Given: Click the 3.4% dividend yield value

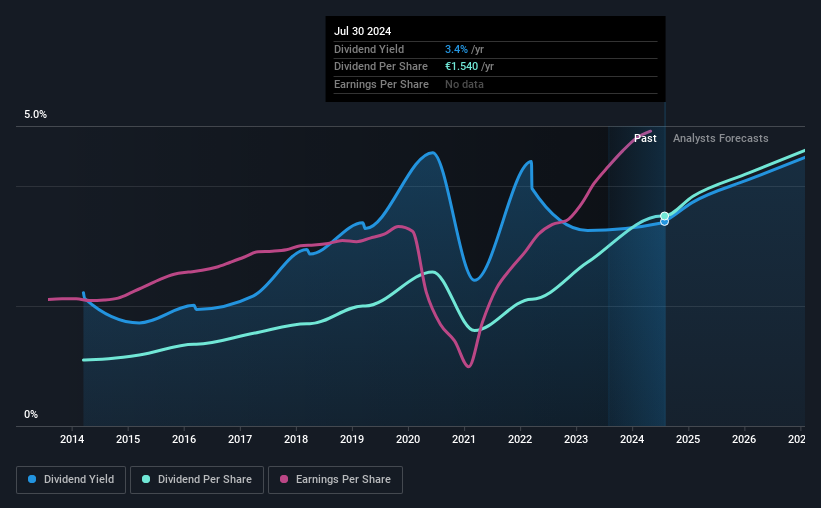Looking at the screenshot, I should point(456,49).
